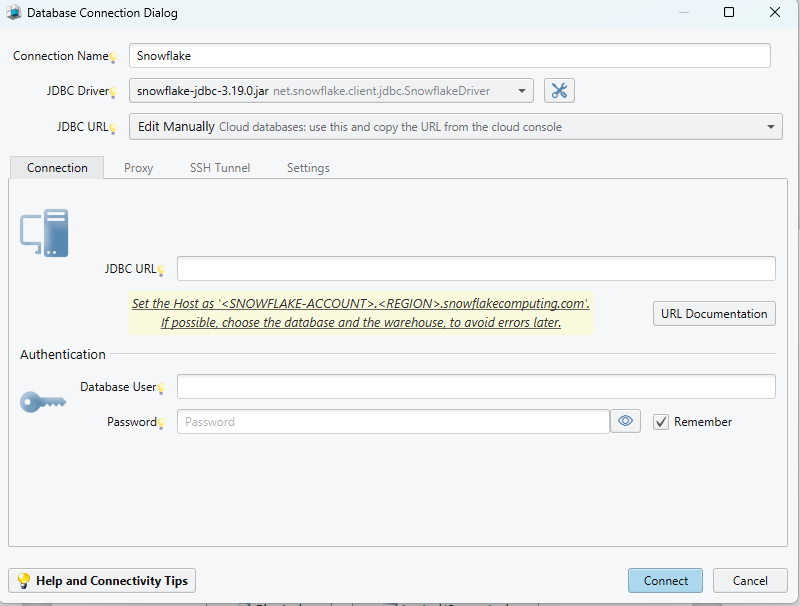Click hint lightbulb beside top JDBC URL dropdown
The image size is (800, 606).
pyautogui.click(x=113, y=128)
